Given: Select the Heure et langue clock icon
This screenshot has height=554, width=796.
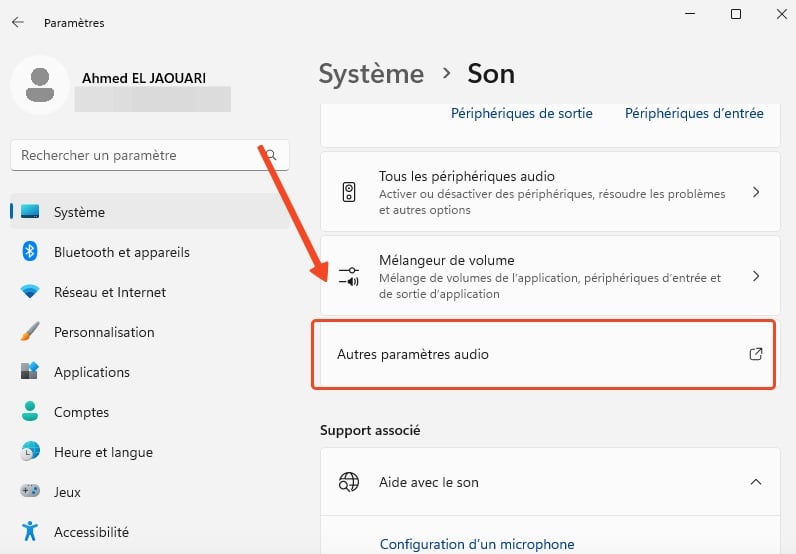Looking at the screenshot, I should pyautogui.click(x=30, y=451).
